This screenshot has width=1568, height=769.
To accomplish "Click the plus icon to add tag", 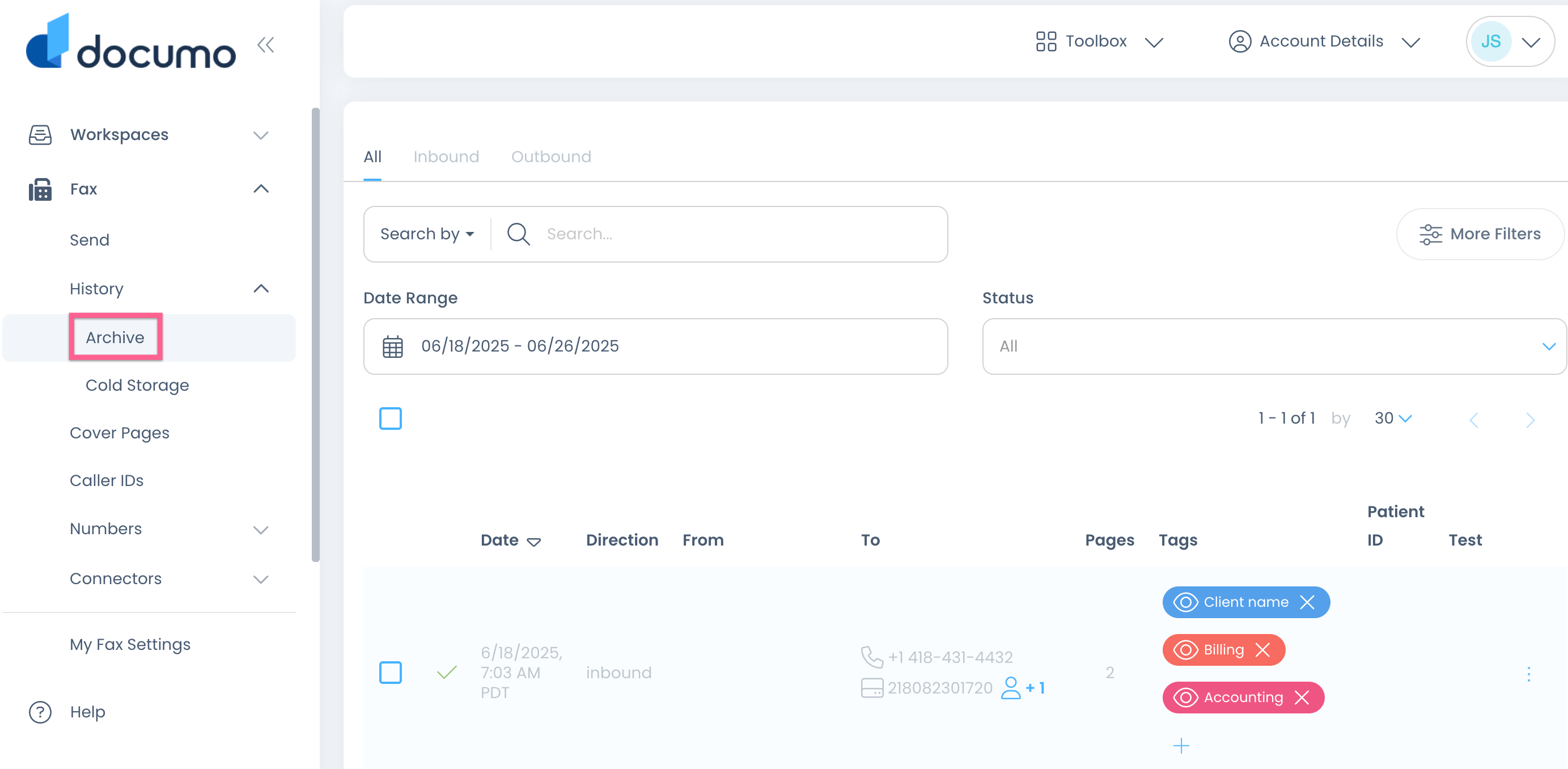I will point(1181,746).
